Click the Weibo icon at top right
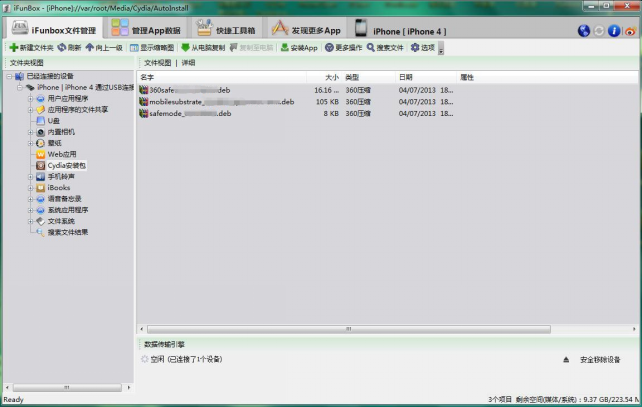 coord(631,31)
